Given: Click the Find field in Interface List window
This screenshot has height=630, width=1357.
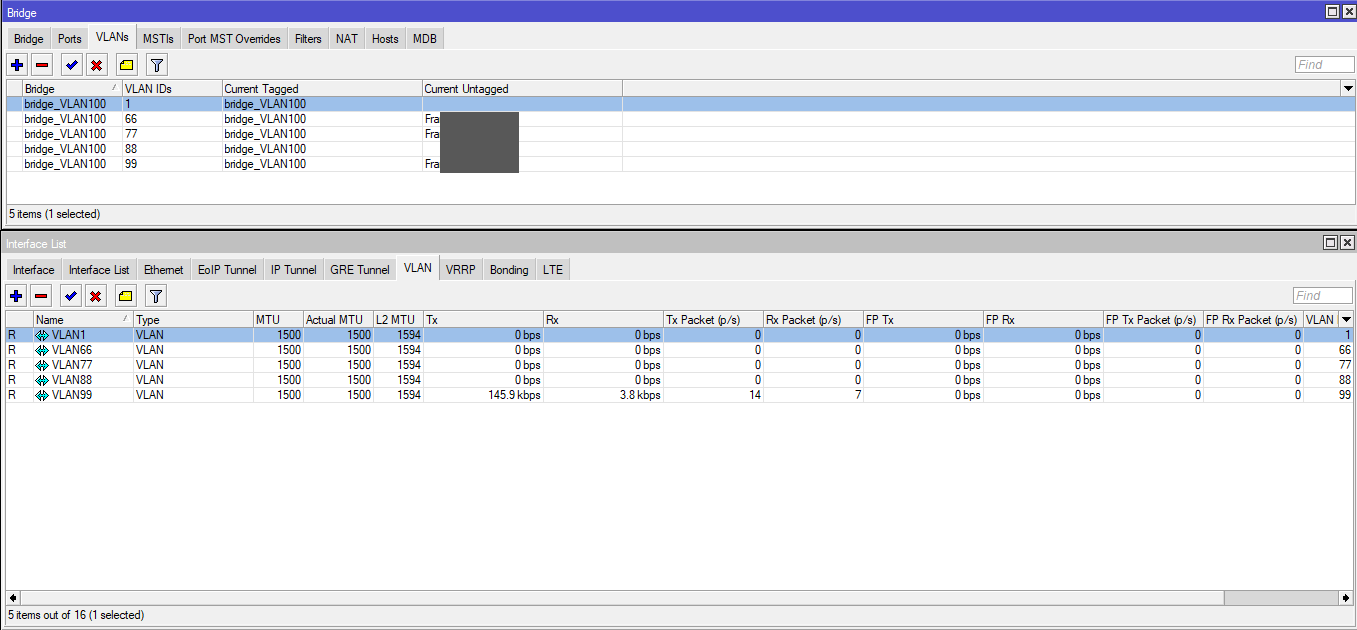Looking at the screenshot, I should tap(1322, 296).
